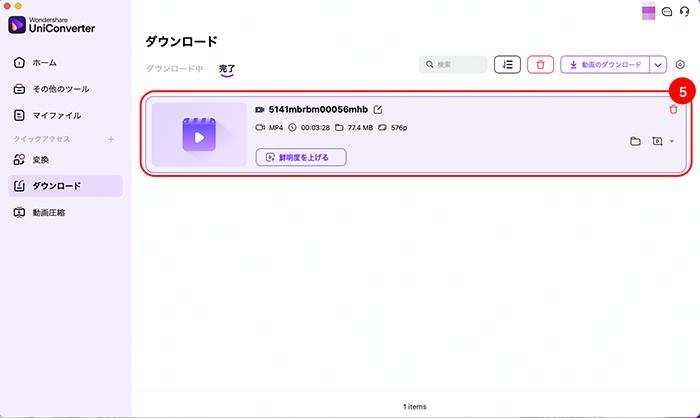This screenshot has height=418, width=700.
Task: Click the 576p resolution label
Action: tap(399, 128)
